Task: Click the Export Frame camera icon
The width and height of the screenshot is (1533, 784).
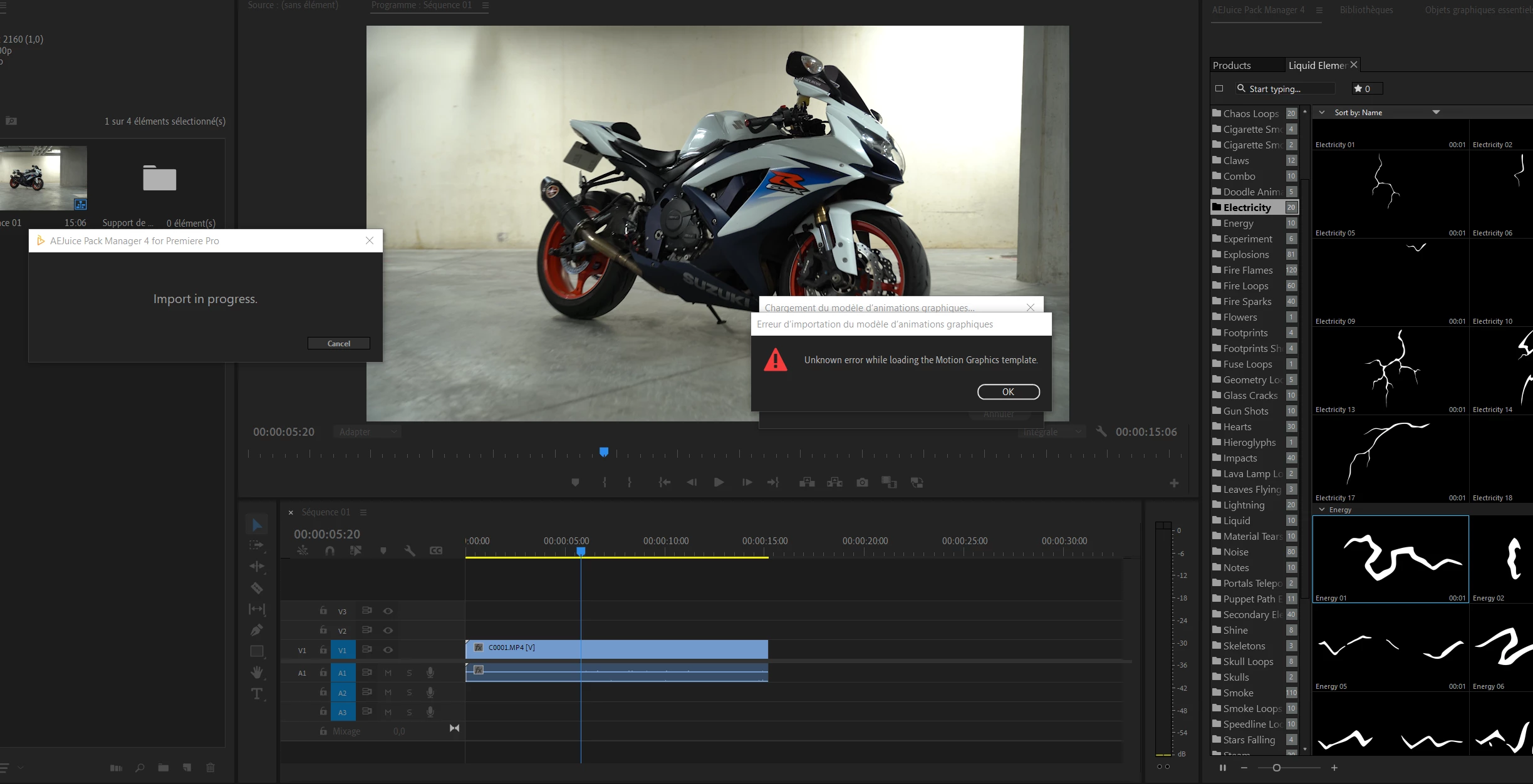Action: click(x=862, y=482)
